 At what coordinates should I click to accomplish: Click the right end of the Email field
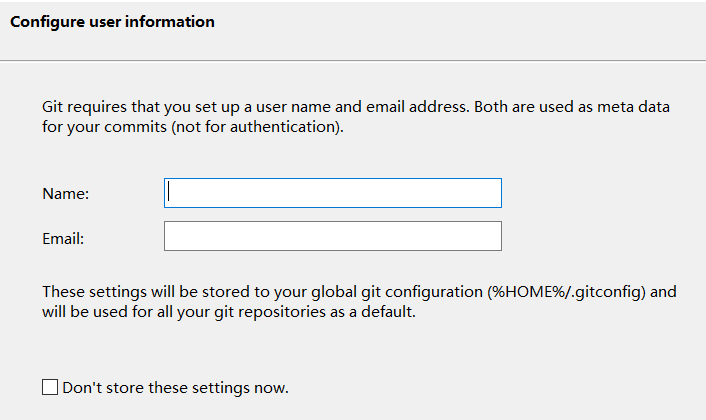point(490,236)
